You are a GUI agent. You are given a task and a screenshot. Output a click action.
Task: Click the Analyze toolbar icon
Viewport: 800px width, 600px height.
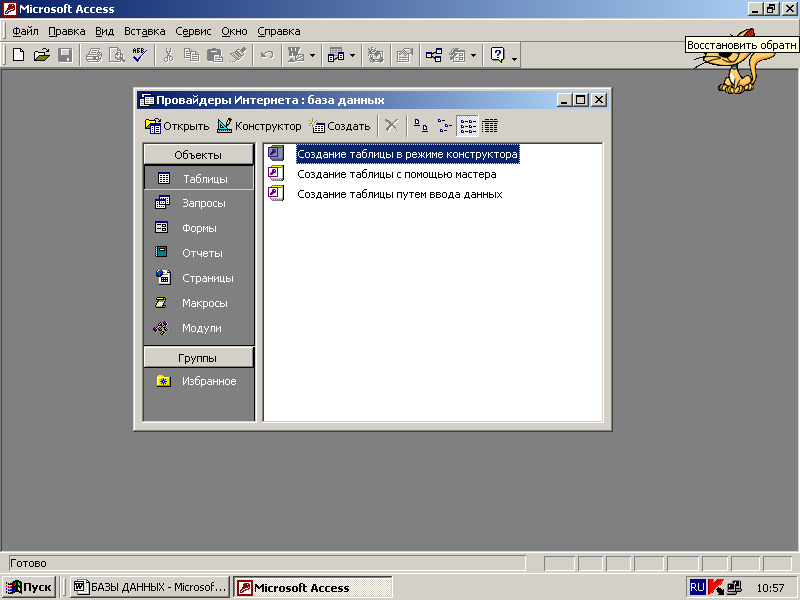(x=336, y=55)
